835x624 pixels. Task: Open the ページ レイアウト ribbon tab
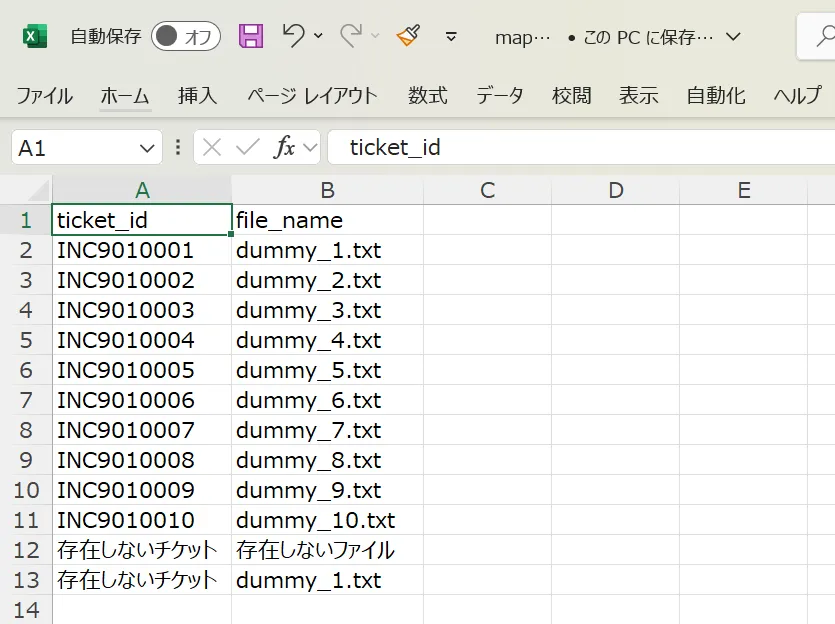pyautogui.click(x=313, y=96)
